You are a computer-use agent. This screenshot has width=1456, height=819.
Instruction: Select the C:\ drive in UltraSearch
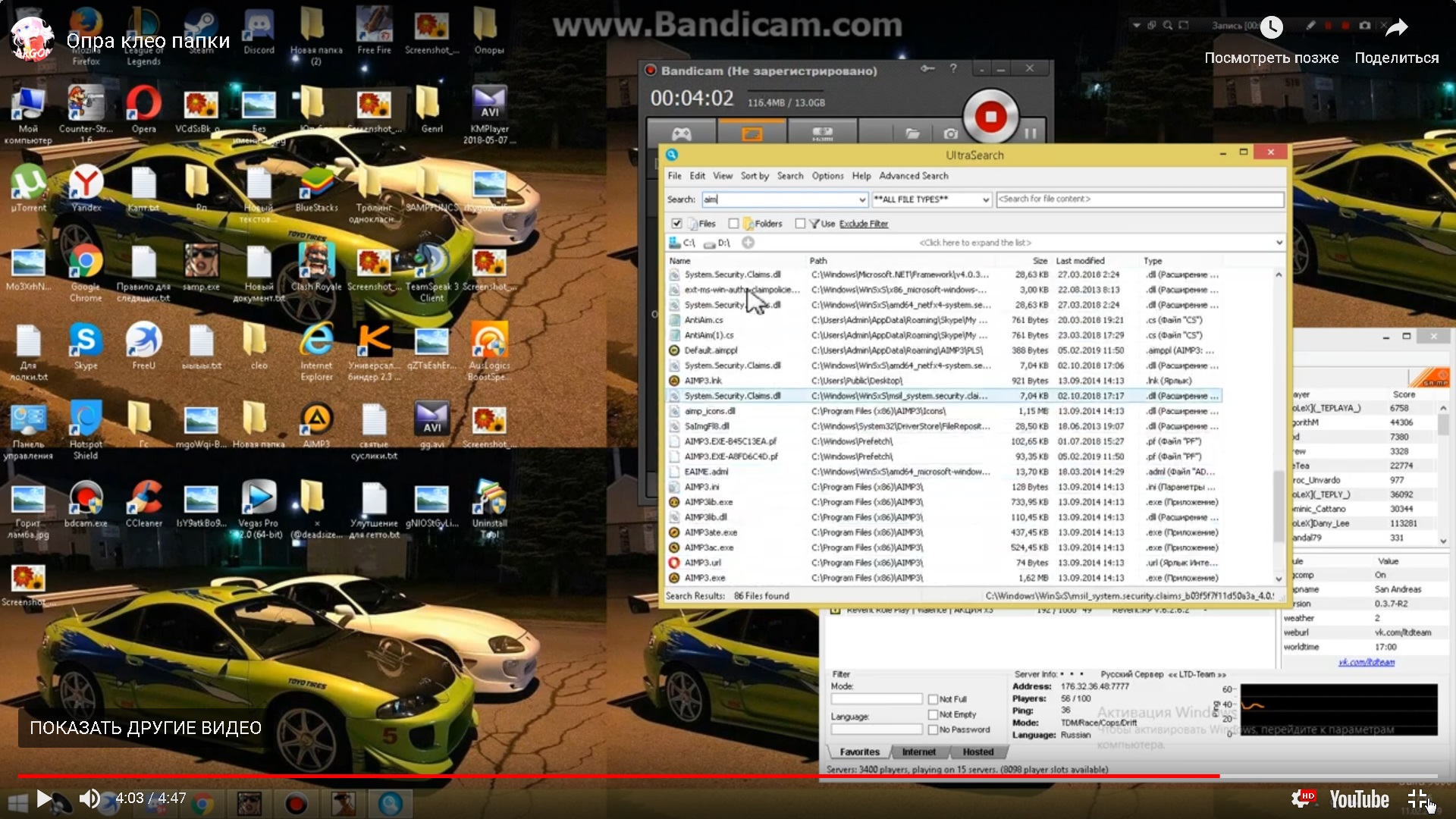[682, 243]
